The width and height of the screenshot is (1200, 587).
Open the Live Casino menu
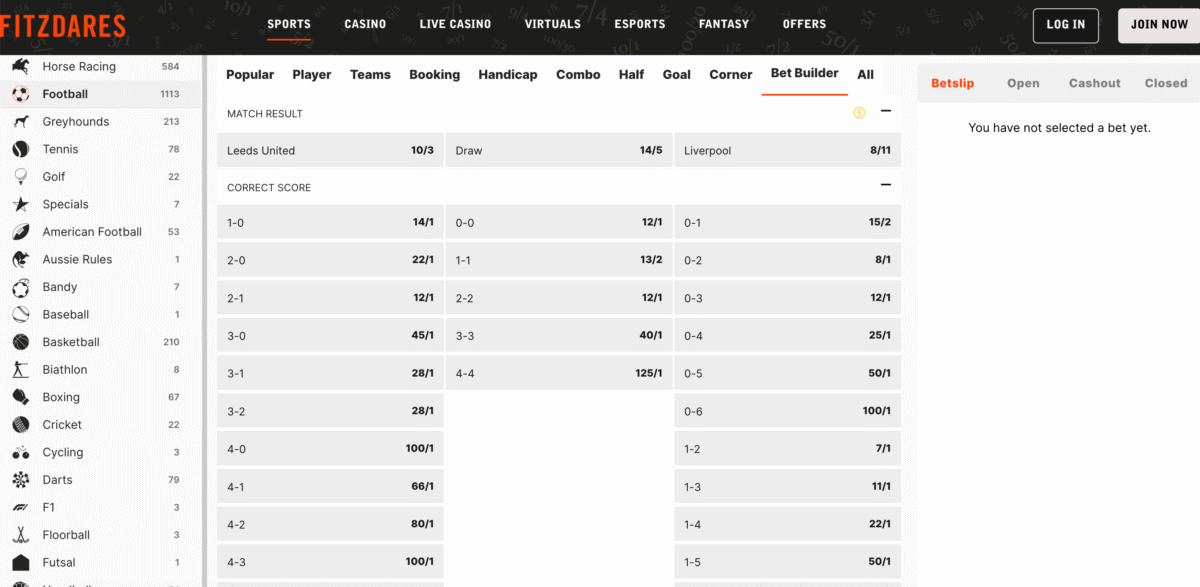click(455, 24)
